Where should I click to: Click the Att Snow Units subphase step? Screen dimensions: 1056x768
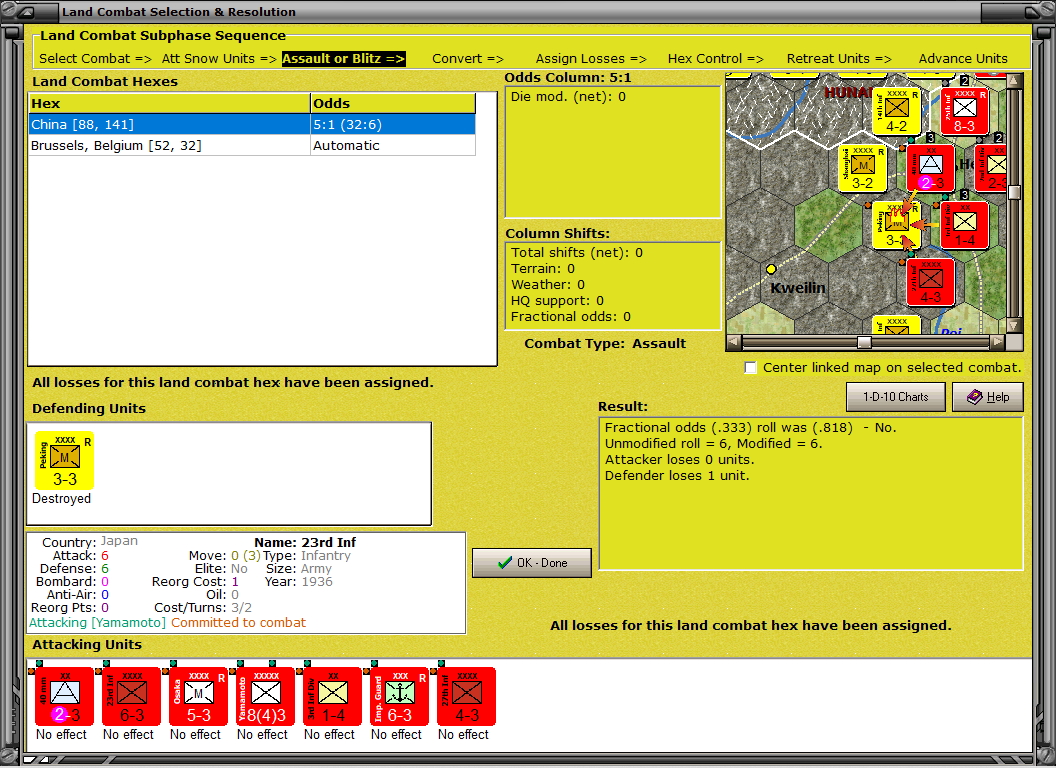coord(219,59)
